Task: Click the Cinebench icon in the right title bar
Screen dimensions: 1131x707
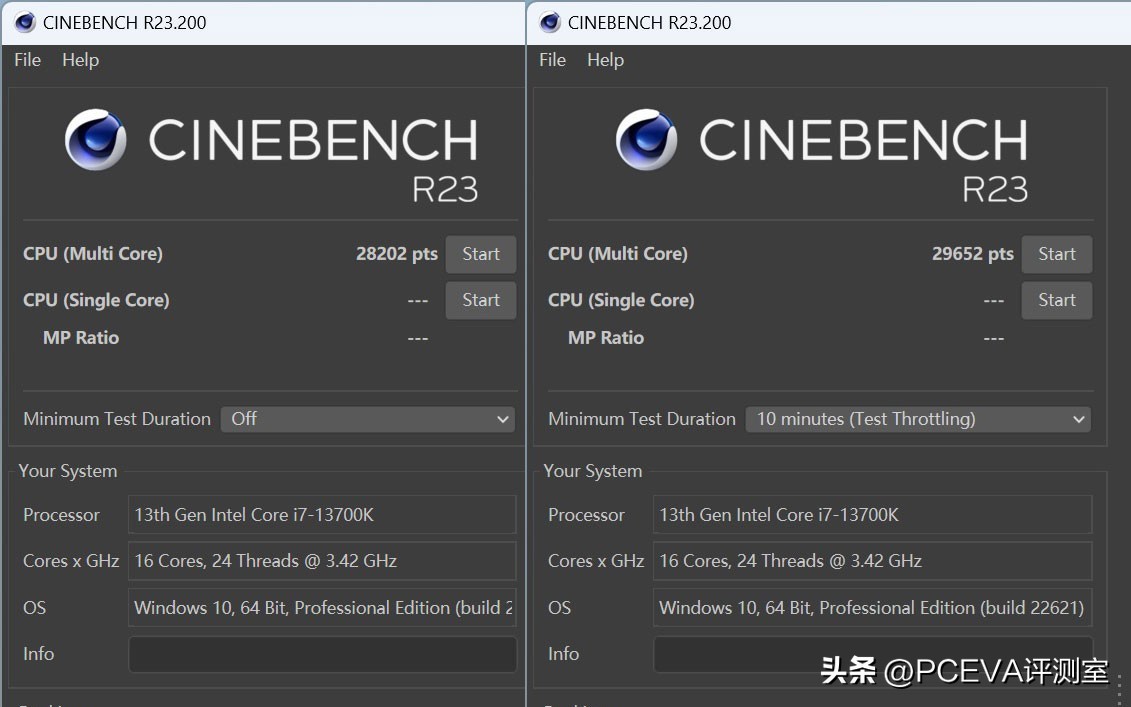Action: click(549, 22)
